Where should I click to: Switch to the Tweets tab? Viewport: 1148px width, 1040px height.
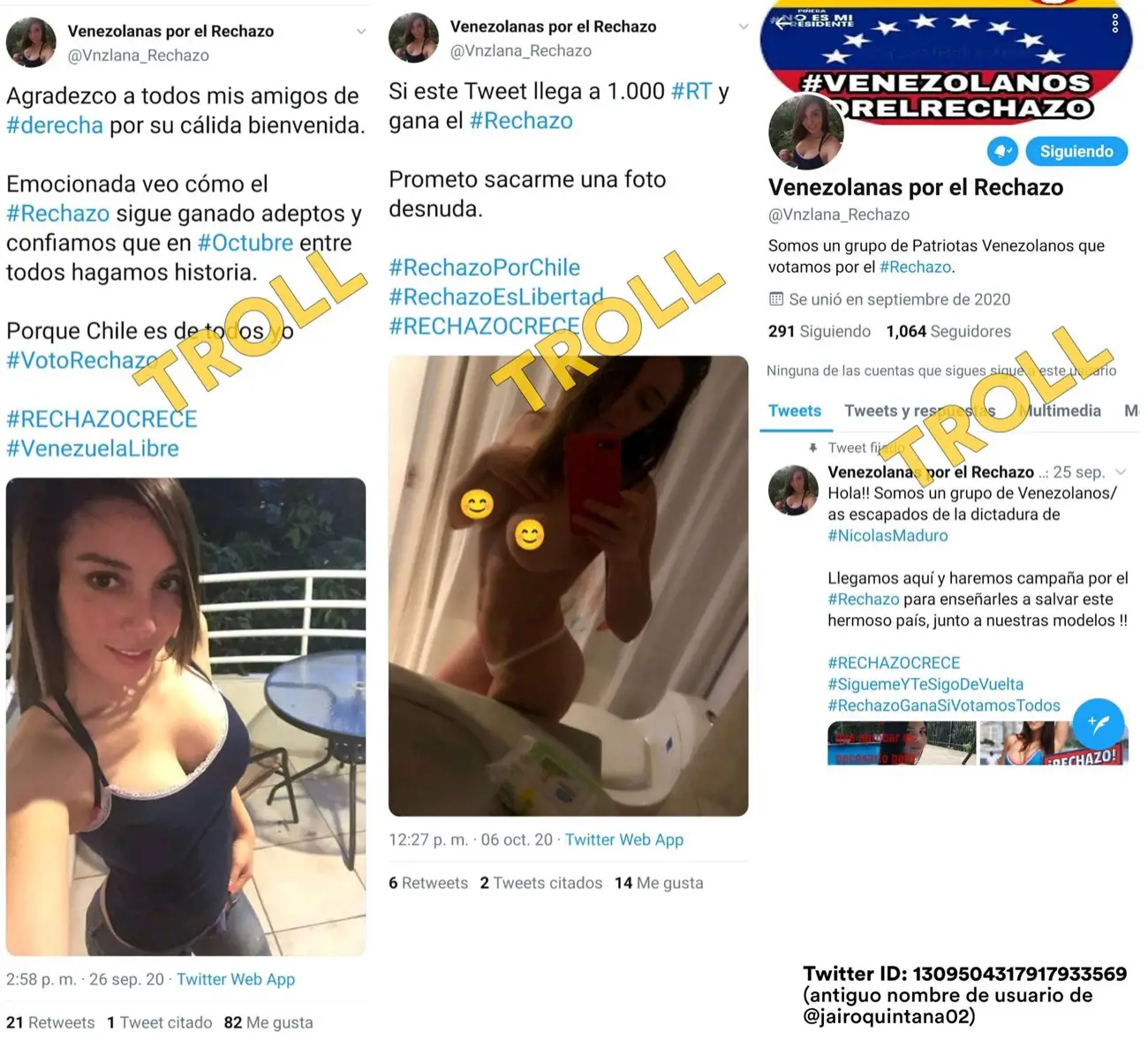coord(795,411)
